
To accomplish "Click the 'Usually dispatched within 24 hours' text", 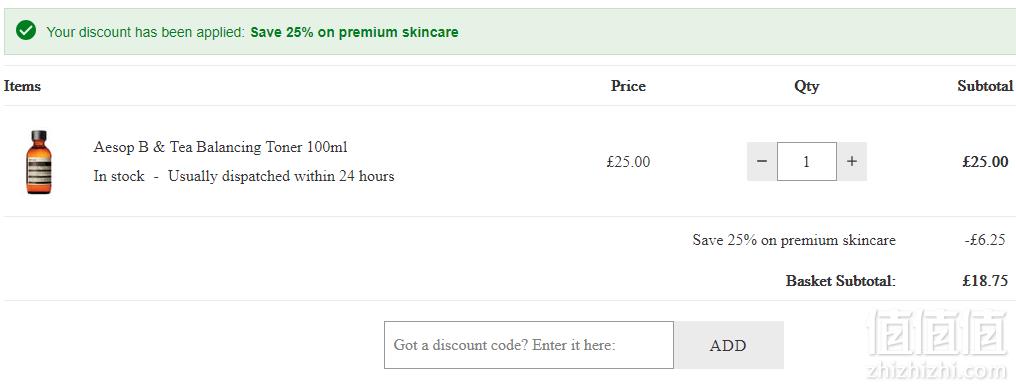I will point(281,176).
